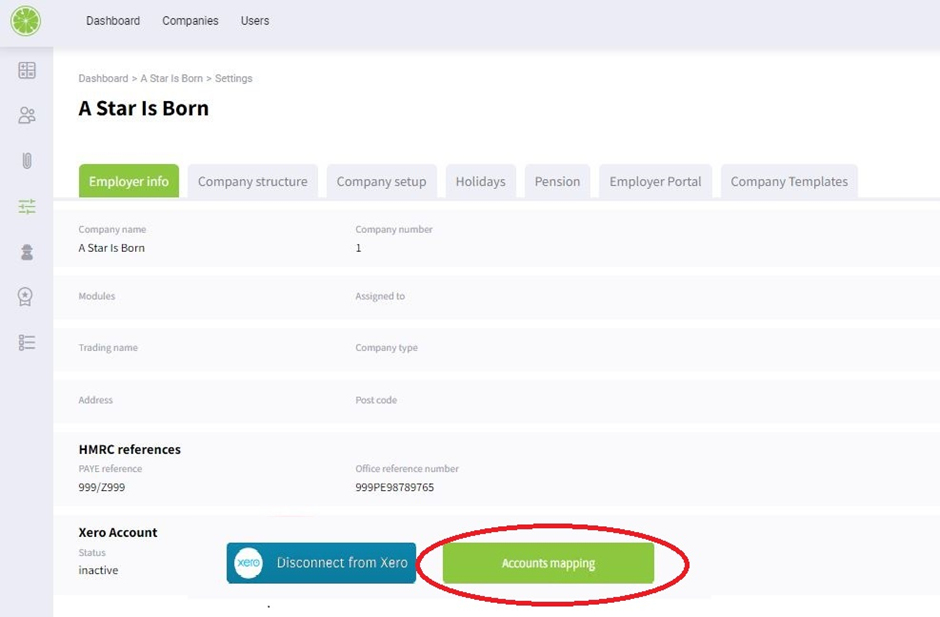Click the Company type field label
The width and height of the screenshot is (940, 617).
point(387,348)
